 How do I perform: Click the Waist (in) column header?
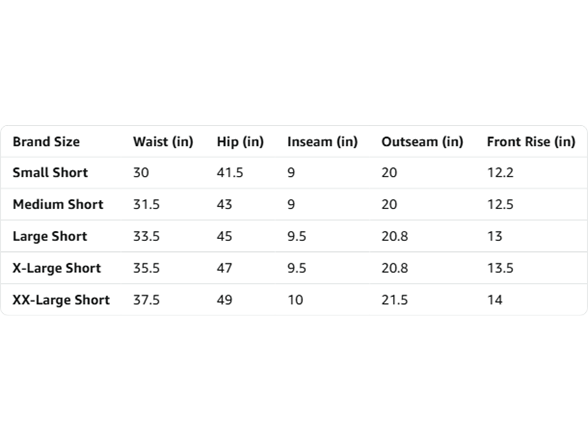coord(163,142)
